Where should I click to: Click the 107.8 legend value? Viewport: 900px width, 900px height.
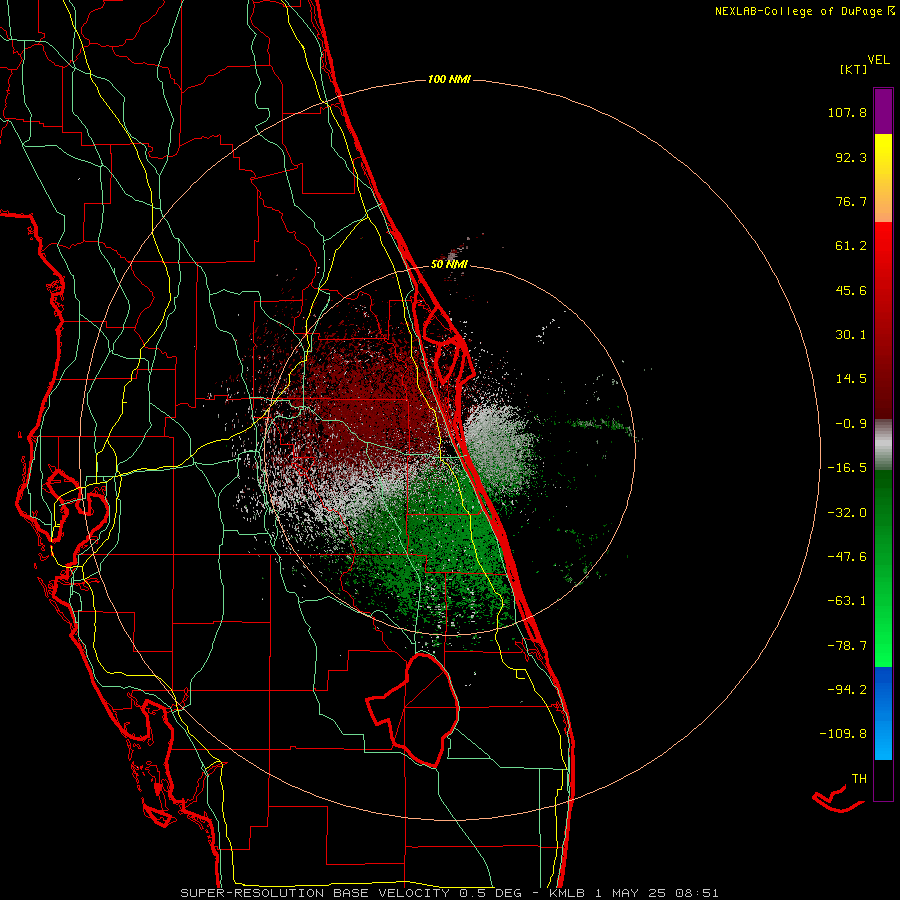coord(847,112)
